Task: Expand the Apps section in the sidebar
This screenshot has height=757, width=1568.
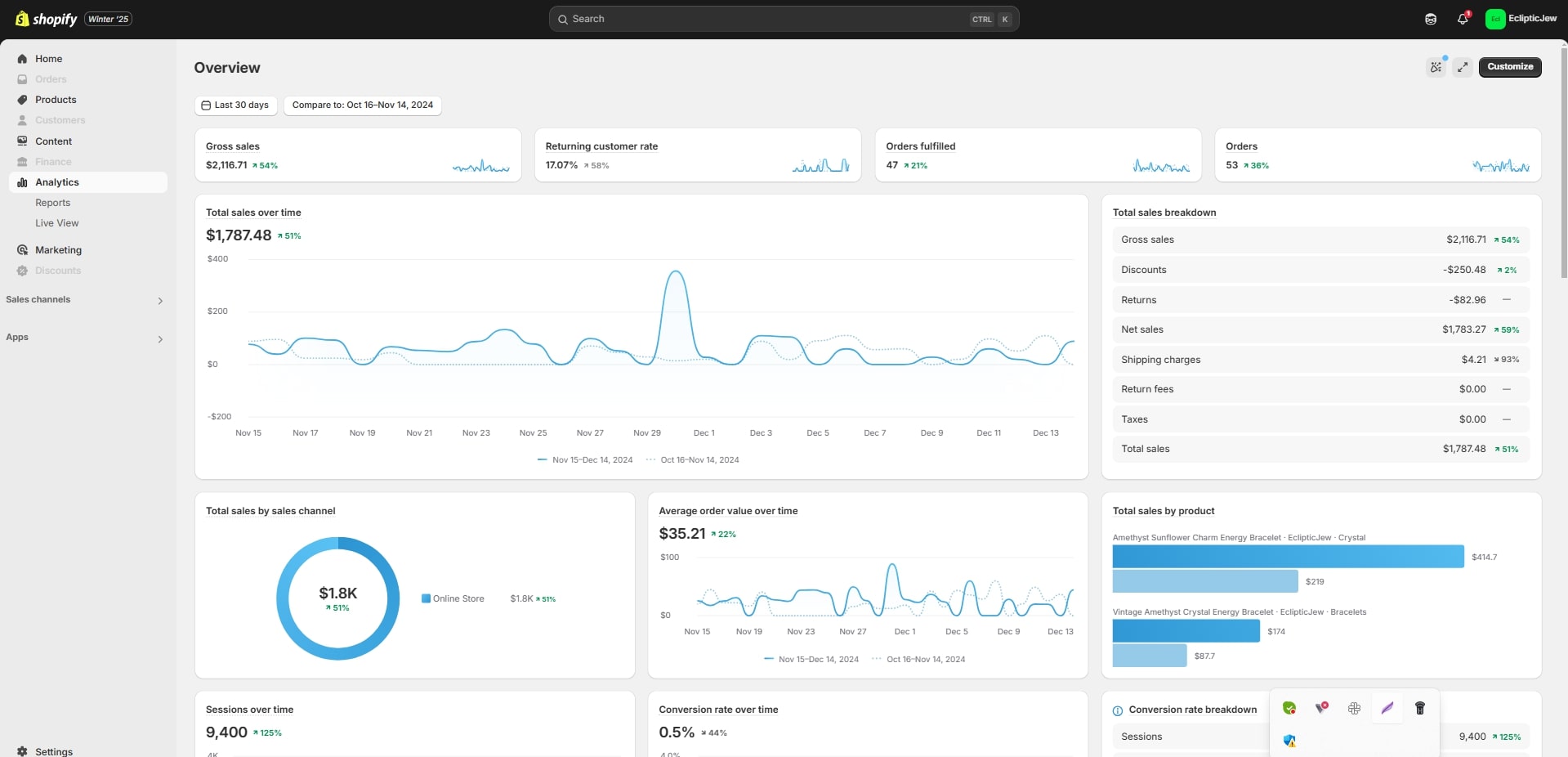Action: [x=160, y=338]
